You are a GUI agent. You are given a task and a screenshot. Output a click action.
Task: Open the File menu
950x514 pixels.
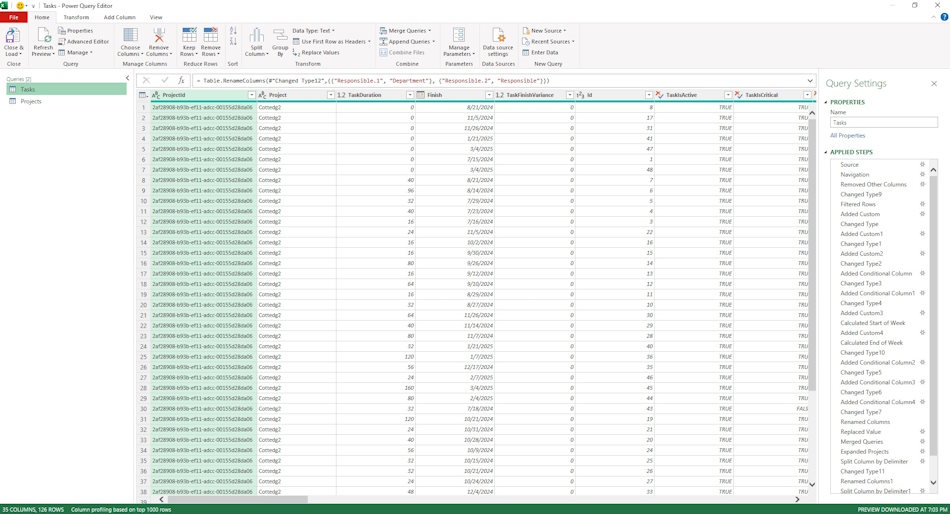13,17
